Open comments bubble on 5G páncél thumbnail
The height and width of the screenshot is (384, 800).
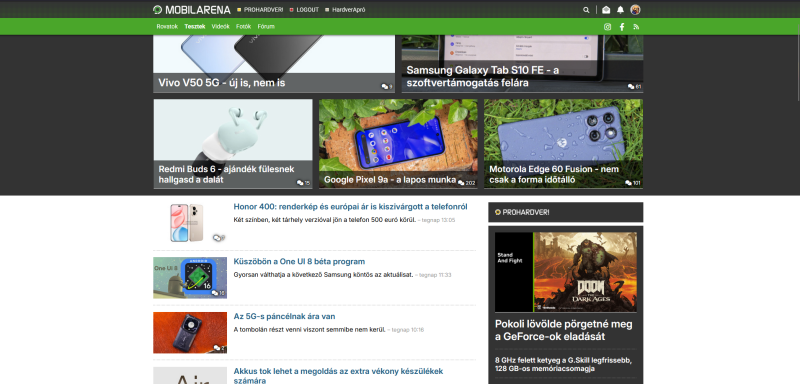tap(219, 348)
